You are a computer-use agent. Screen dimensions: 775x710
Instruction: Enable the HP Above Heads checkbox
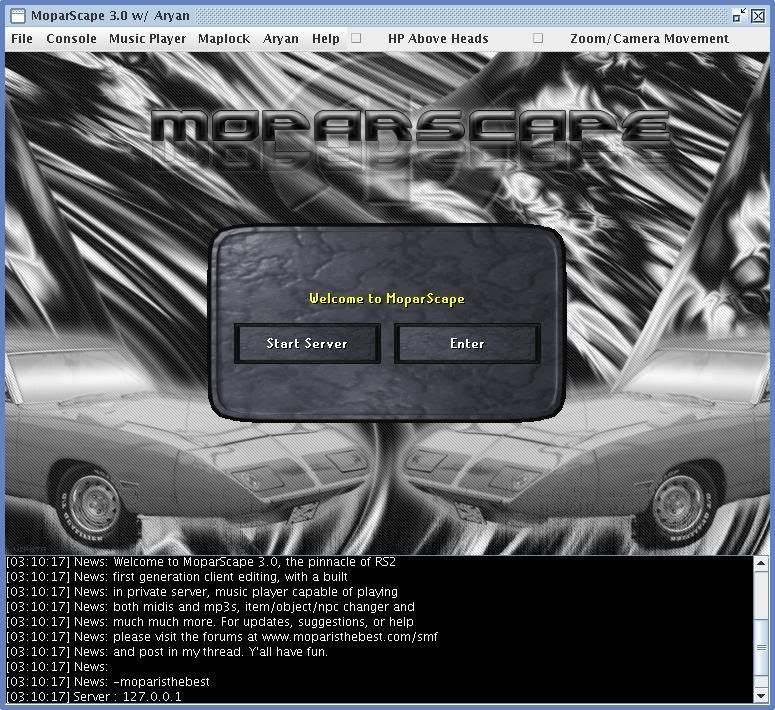coord(356,39)
